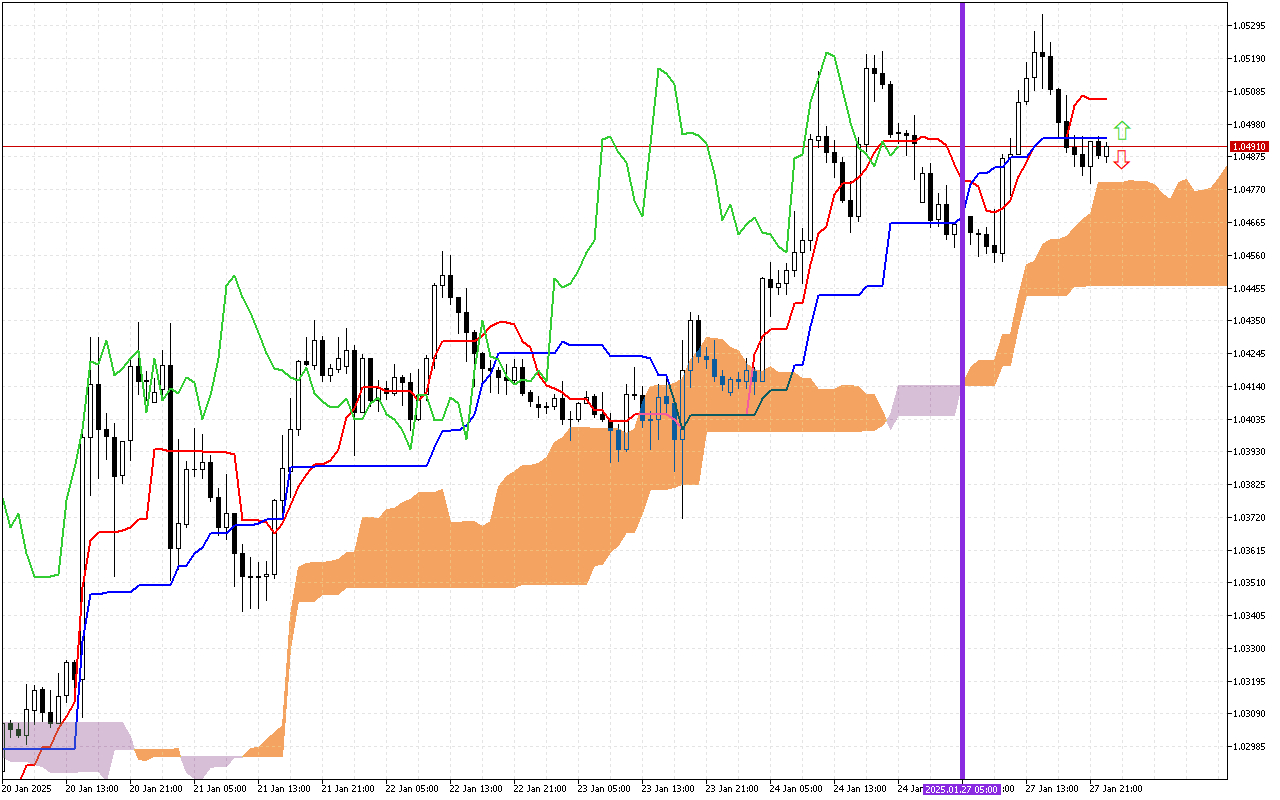Image resolution: width=1280 pixels, height=800 pixels.
Task: Click the 20 Jan 13:00 time label
Action: pos(92,789)
